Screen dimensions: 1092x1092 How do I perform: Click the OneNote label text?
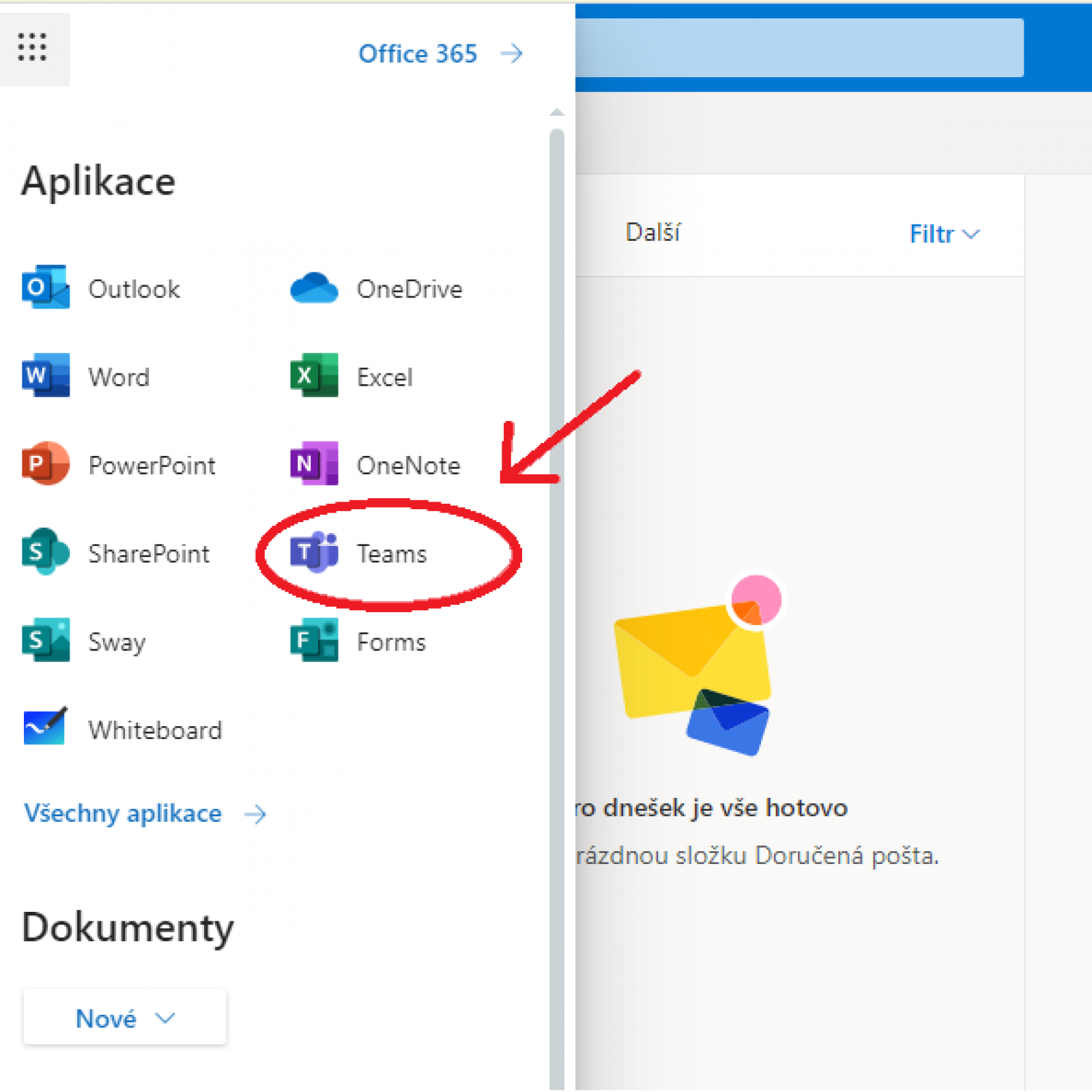coord(409,465)
